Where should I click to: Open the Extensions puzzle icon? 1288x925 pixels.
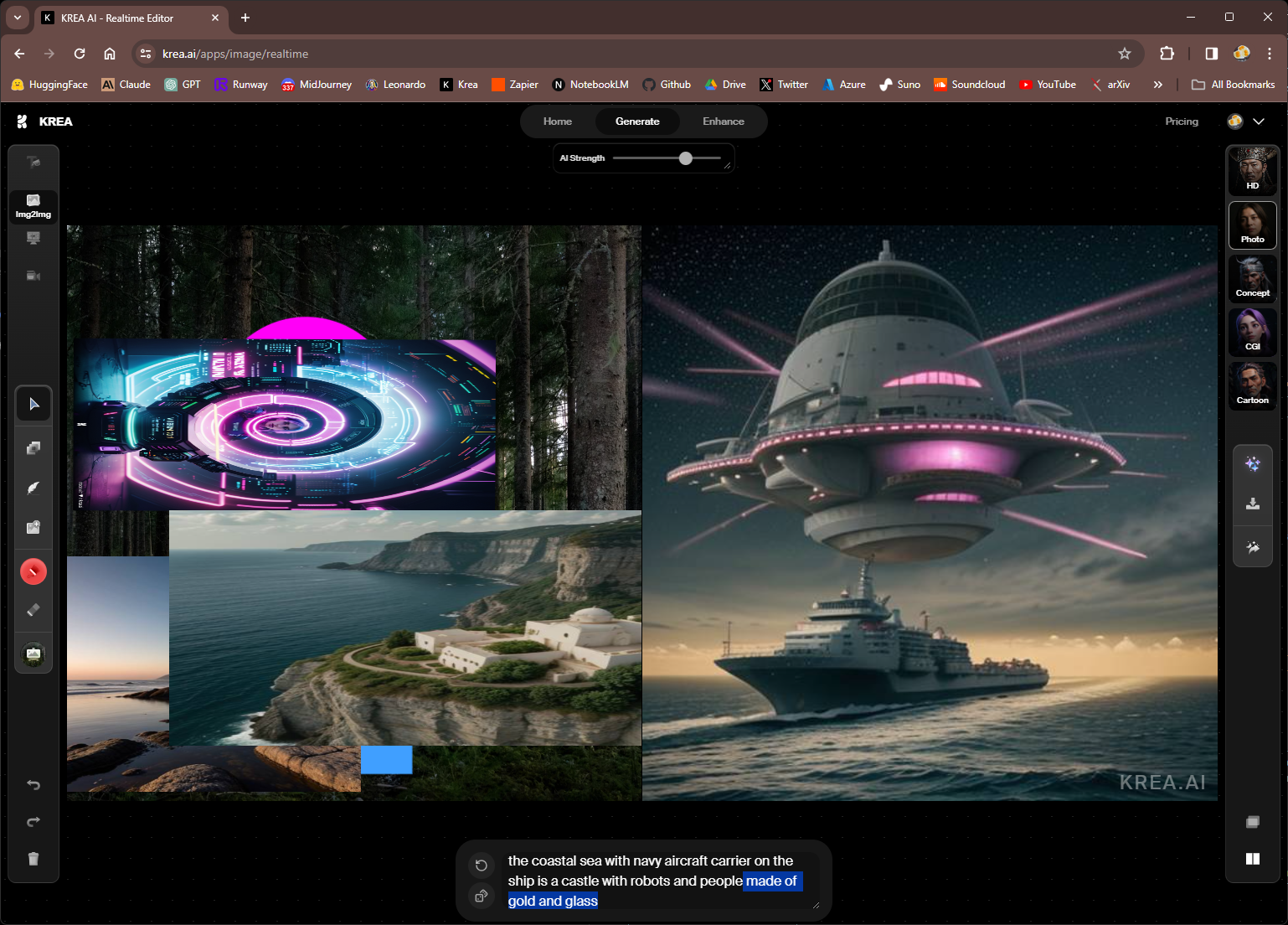click(x=1167, y=54)
